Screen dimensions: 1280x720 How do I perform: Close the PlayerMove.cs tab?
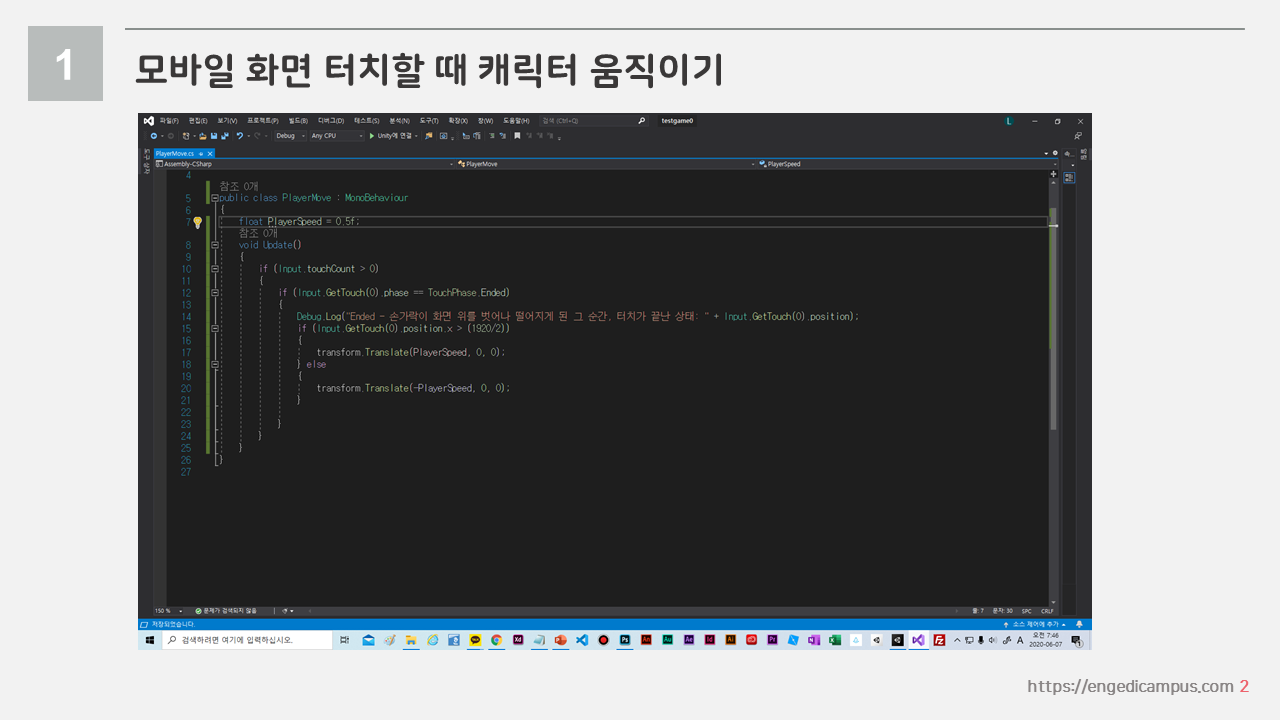[210, 153]
